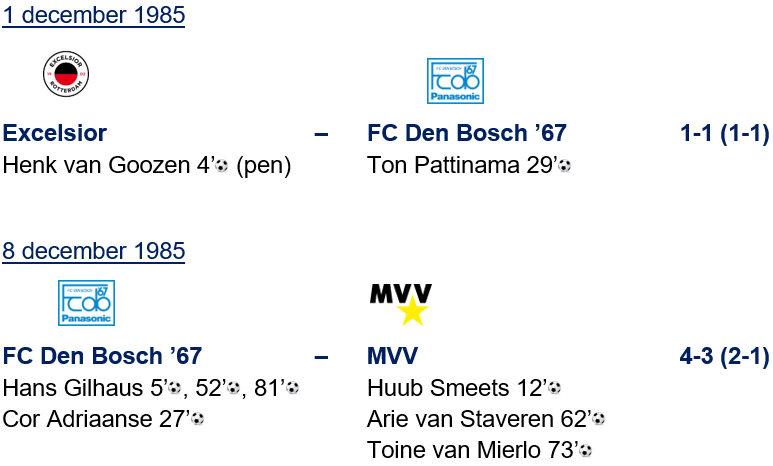This screenshot has width=773, height=466.
Task: Click the football icon after Hans Gilhaus 5'
Action: click(175, 388)
